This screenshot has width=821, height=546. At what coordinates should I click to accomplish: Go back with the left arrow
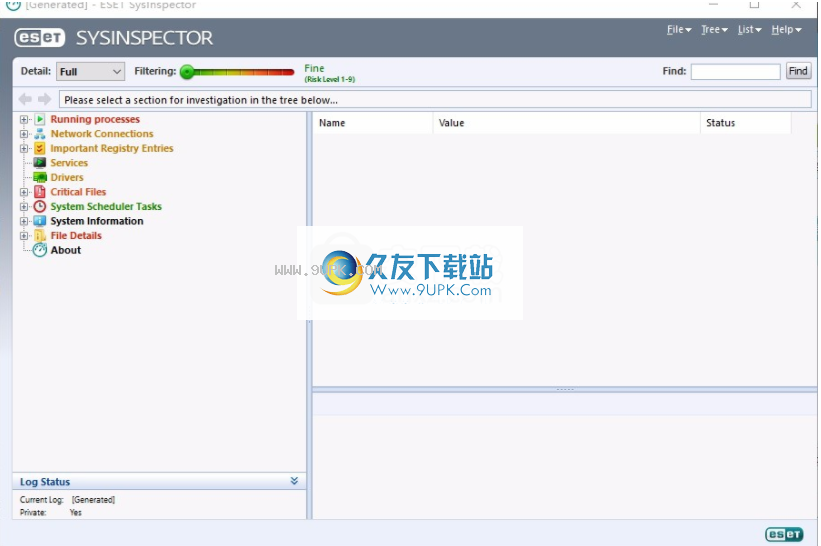[25, 99]
